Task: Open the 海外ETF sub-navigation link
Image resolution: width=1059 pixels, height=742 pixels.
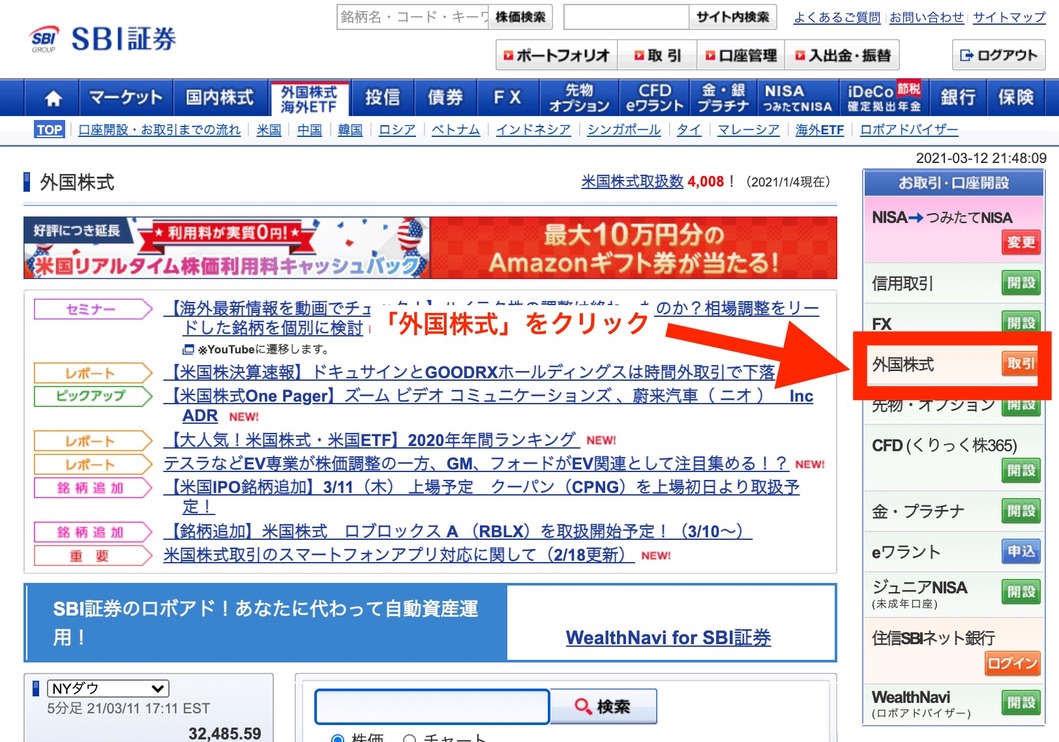Action: pyautogui.click(x=820, y=130)
